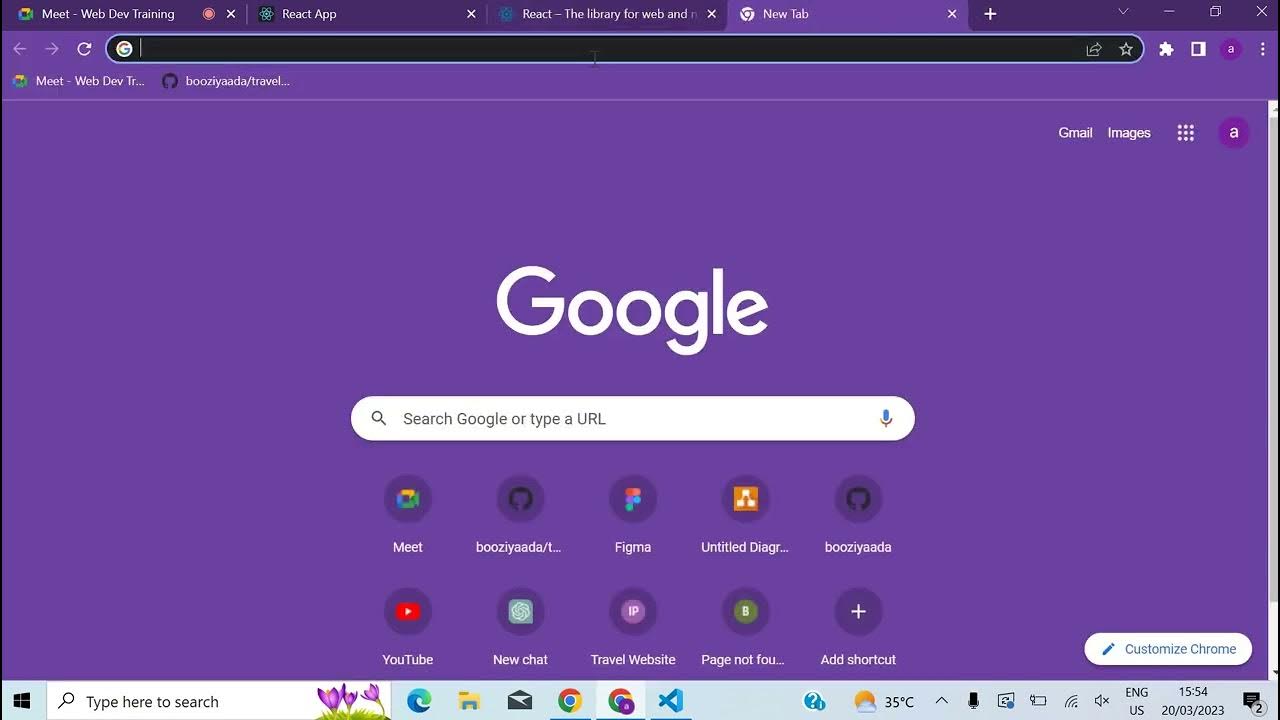
Task: Share this page using the share icon
Action: [x=1094, y=49]
